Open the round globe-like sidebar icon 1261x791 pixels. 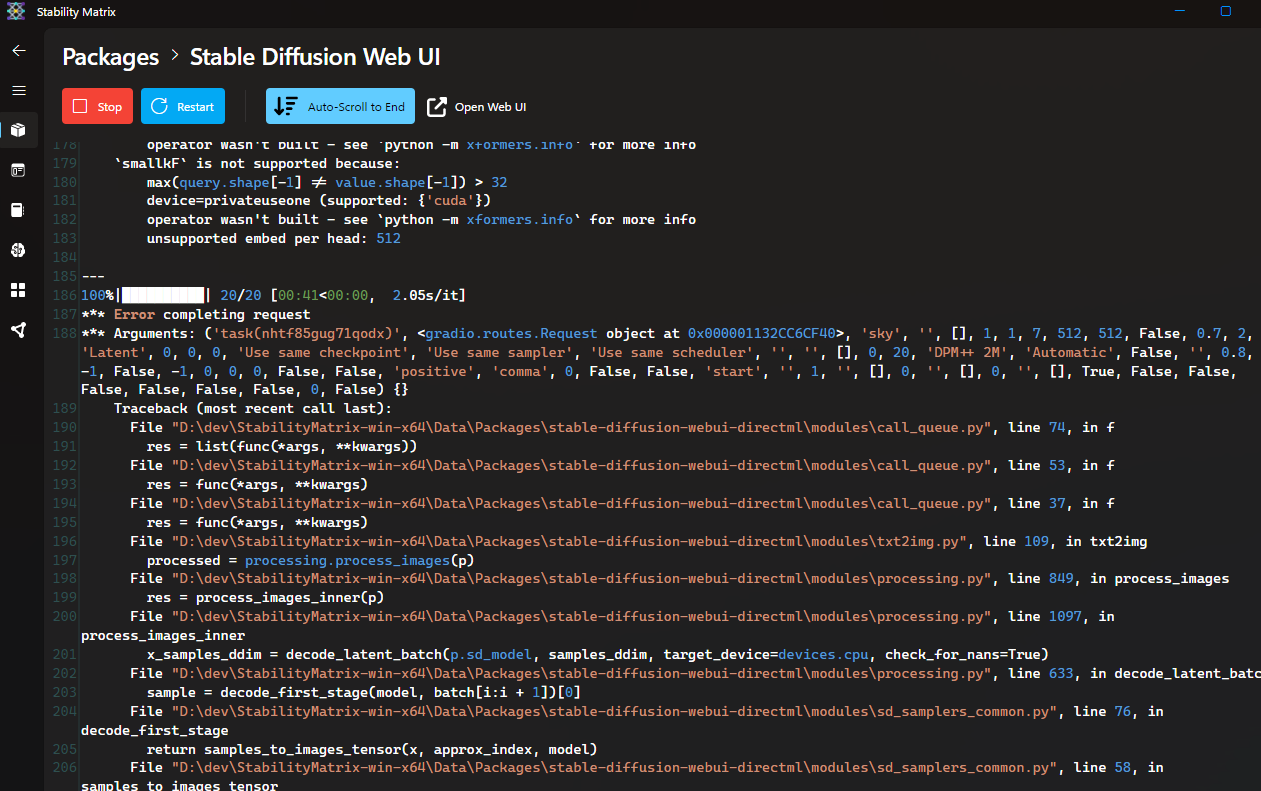click(x=18, y=250)
